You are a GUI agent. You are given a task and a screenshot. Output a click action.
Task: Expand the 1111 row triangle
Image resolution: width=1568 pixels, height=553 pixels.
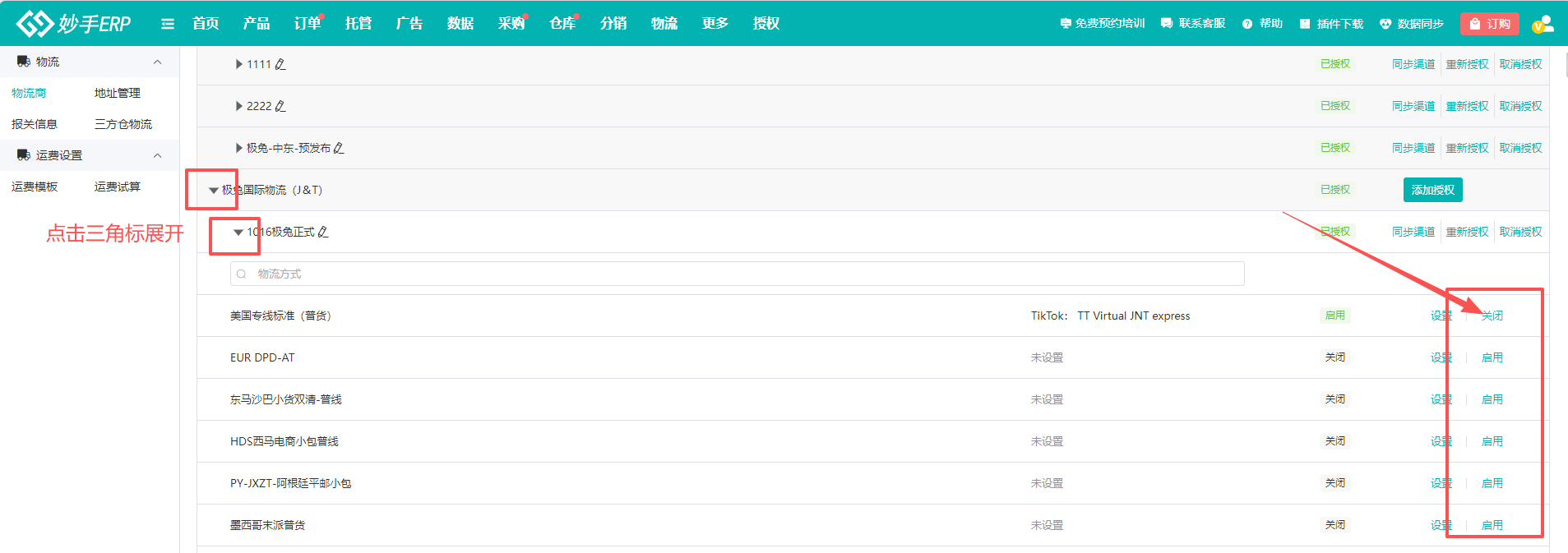coord(238,64)
